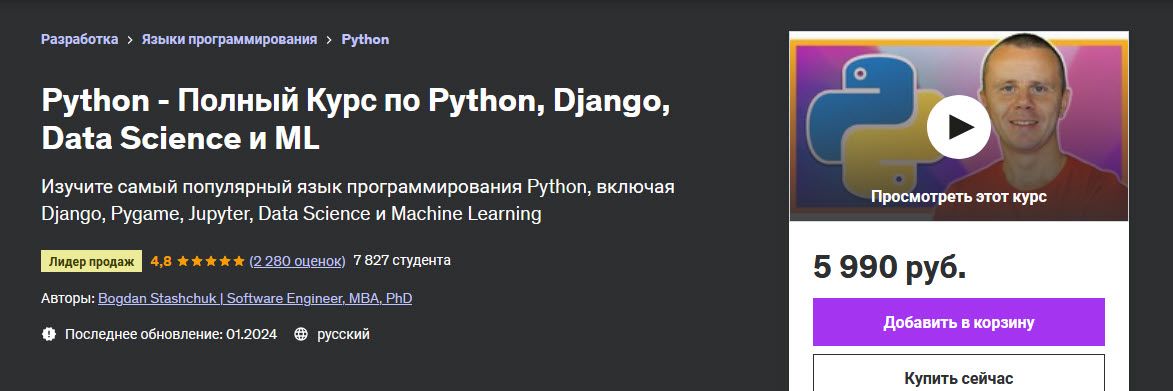This screenshot has height=391, width=1173.
Task: Go to the Python breadcrumb topic
Action: (x=365, y=40)
